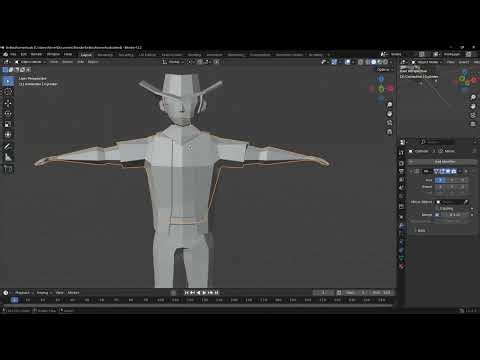480x360 pixels.
Task: Click zoom icon in right small viewport
Action: tap(473, 97)
